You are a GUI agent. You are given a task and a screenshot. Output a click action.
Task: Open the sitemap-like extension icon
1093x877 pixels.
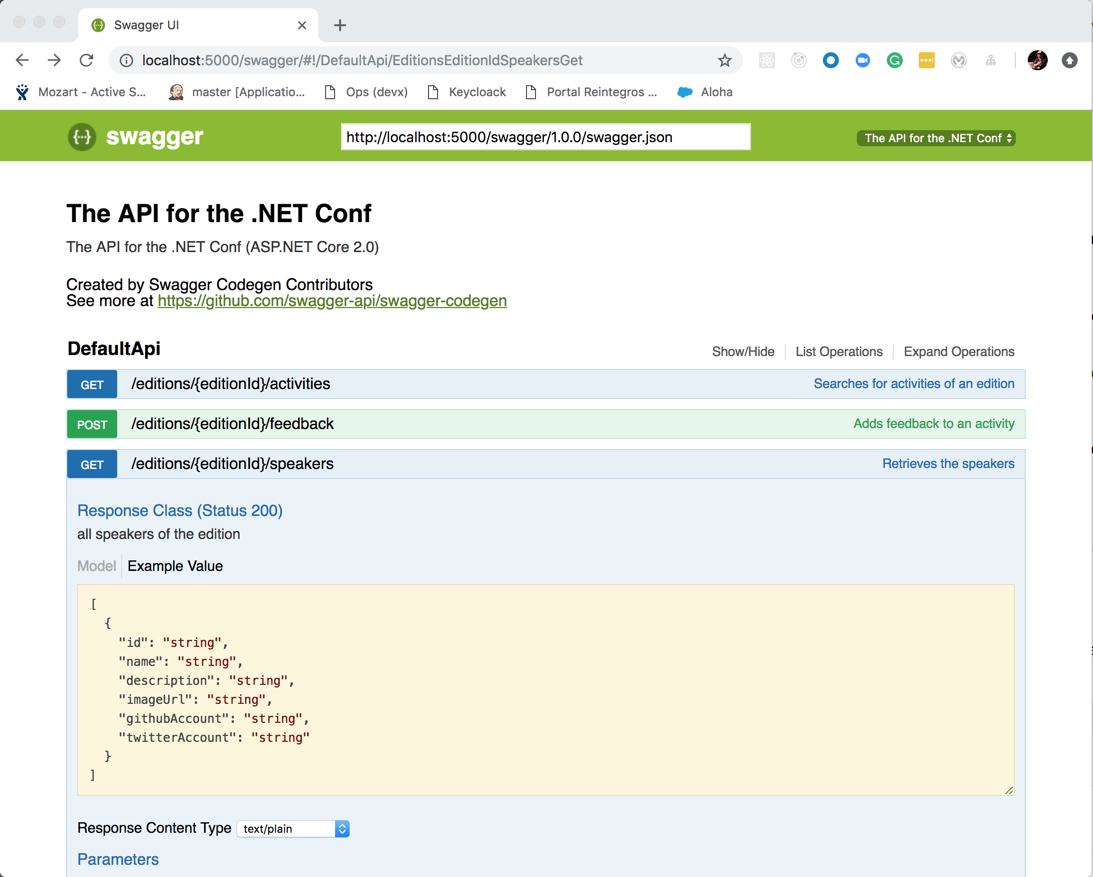click(991, 61)
